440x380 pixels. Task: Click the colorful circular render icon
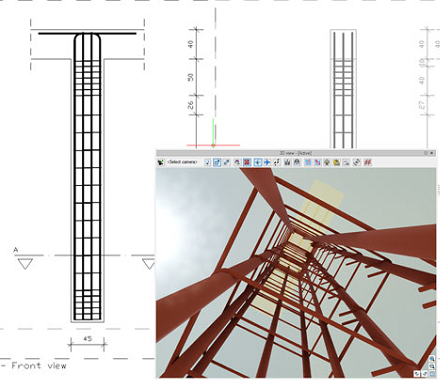point(237,162)
